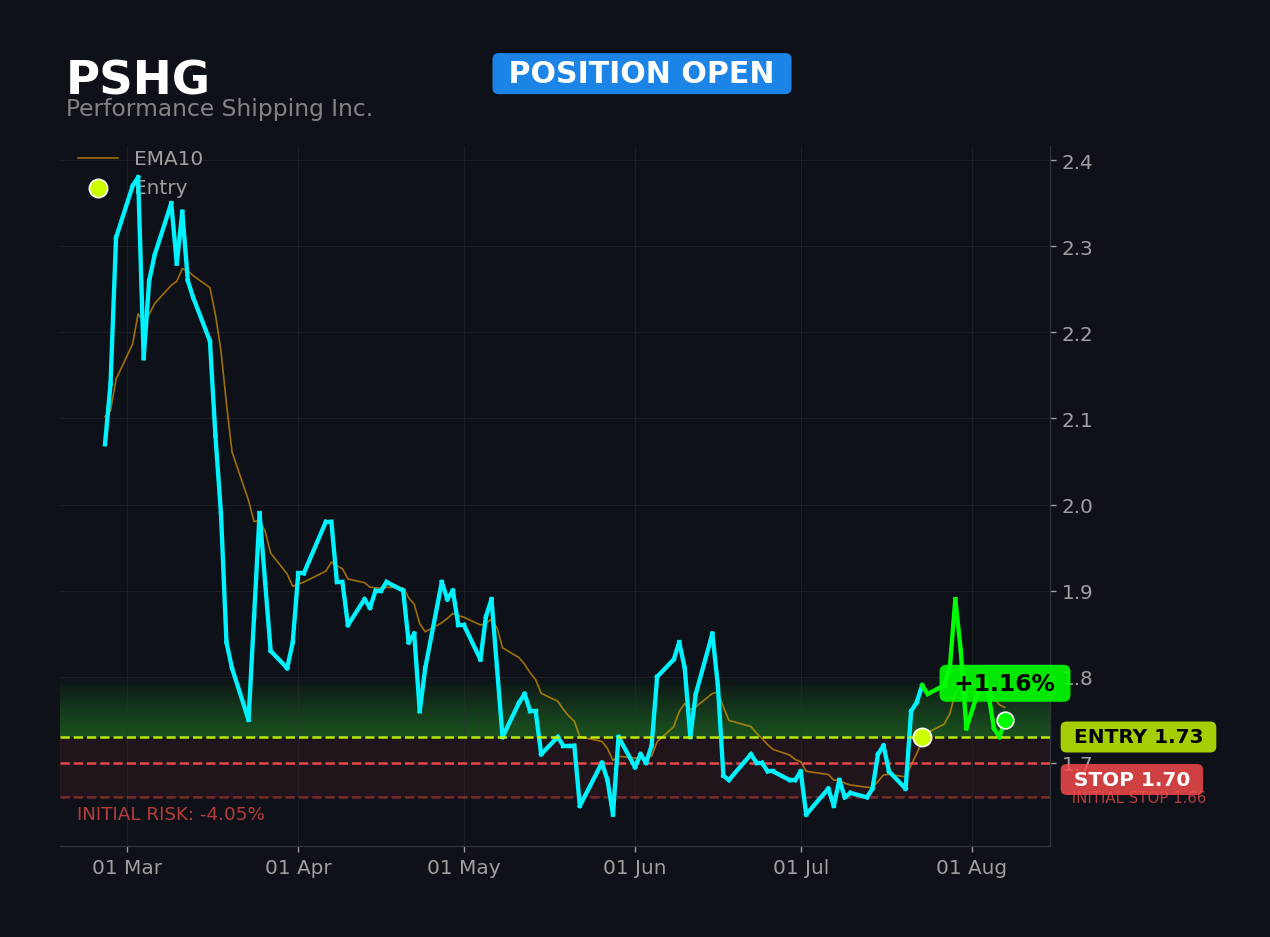Click the 2.0 price axis label

[1078, 506]
